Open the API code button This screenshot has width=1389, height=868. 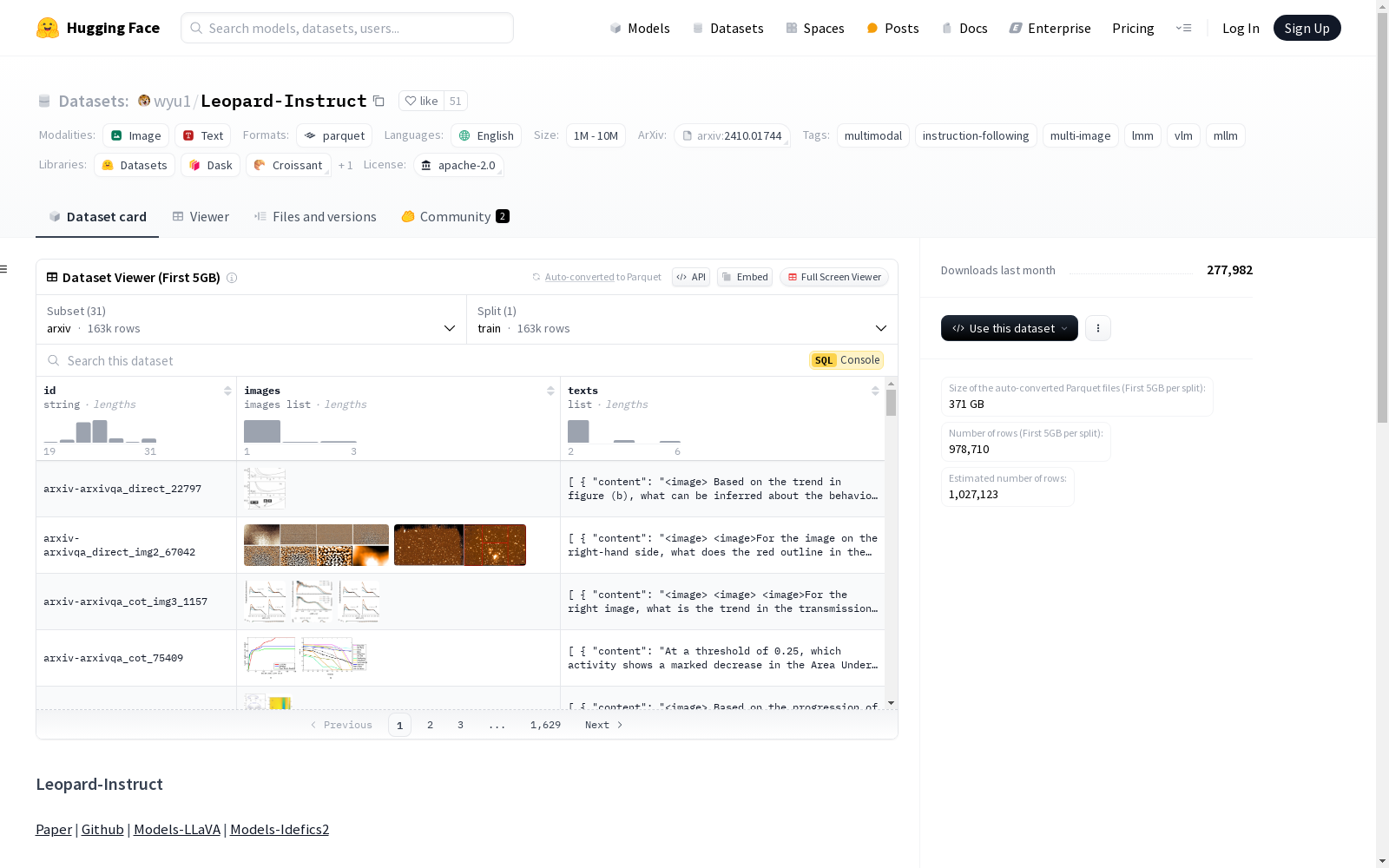(691, 277)
